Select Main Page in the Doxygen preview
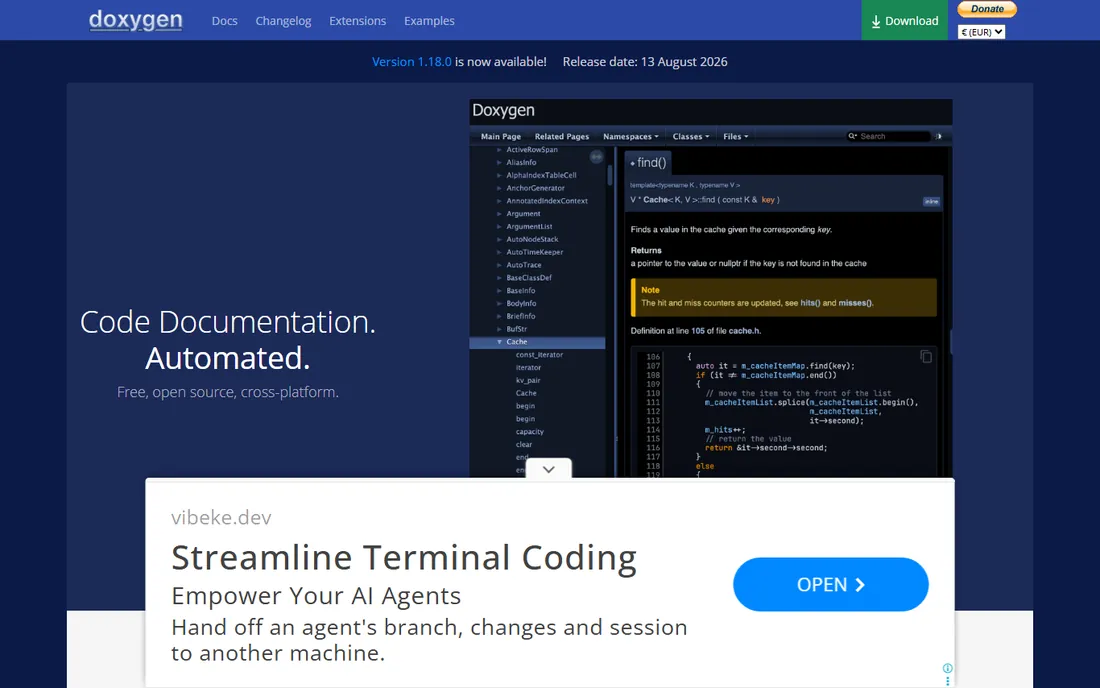 501,137
